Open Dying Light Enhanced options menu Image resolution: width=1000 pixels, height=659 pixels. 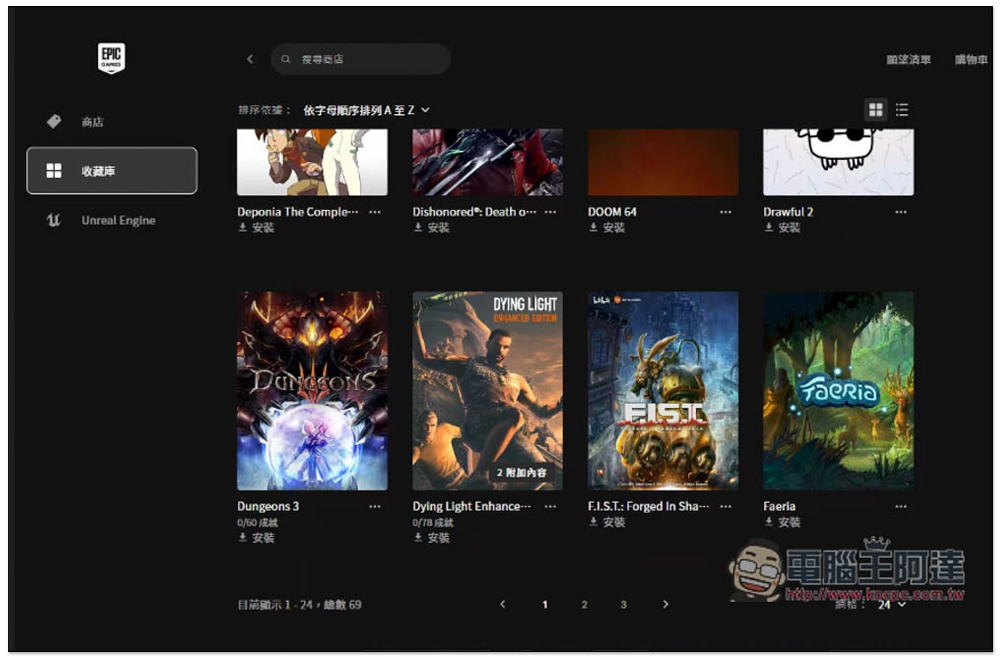tap(550, 507)
